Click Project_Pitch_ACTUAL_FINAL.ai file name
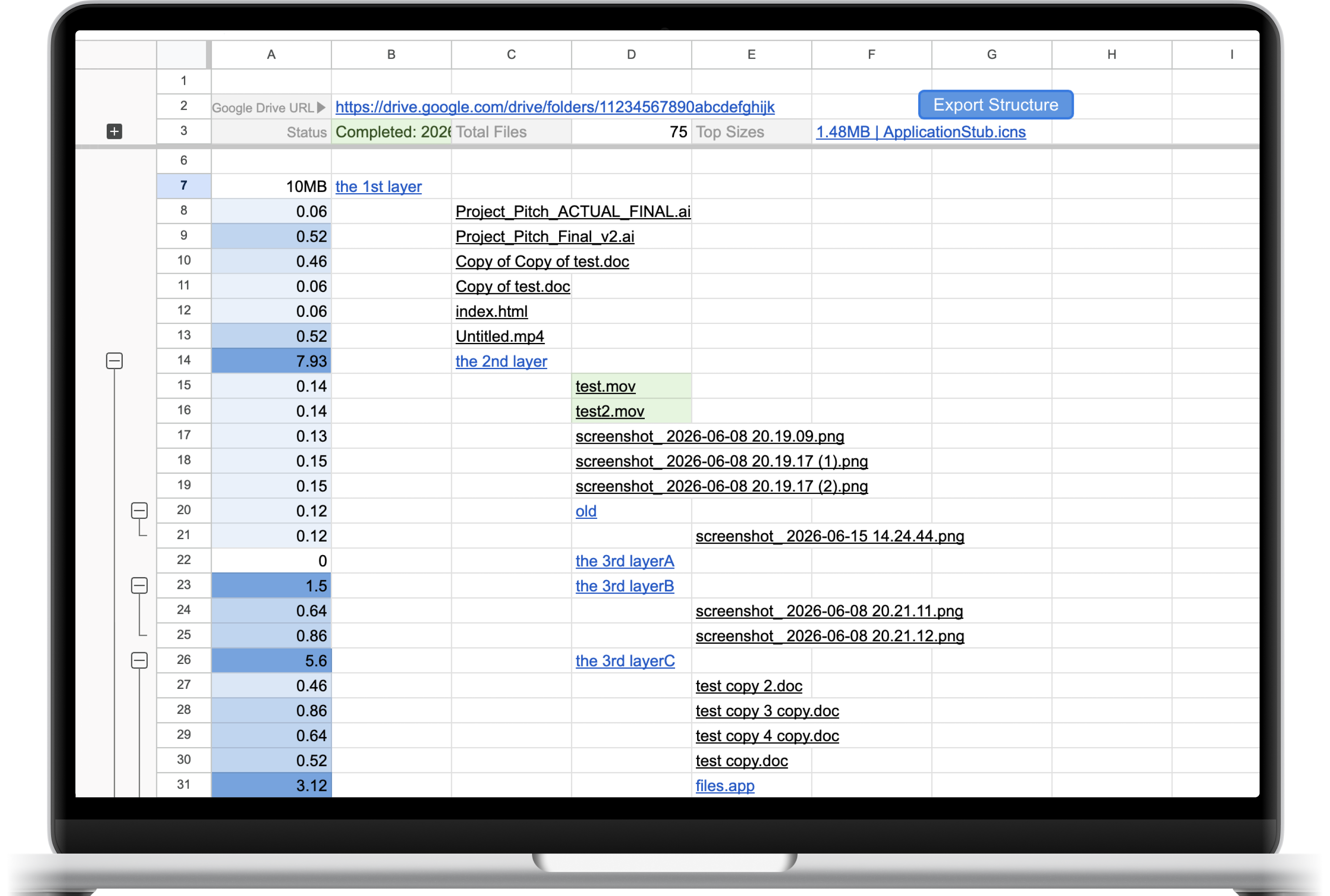The width and height of the screenshot is (1330, 896). pos(573,211)
